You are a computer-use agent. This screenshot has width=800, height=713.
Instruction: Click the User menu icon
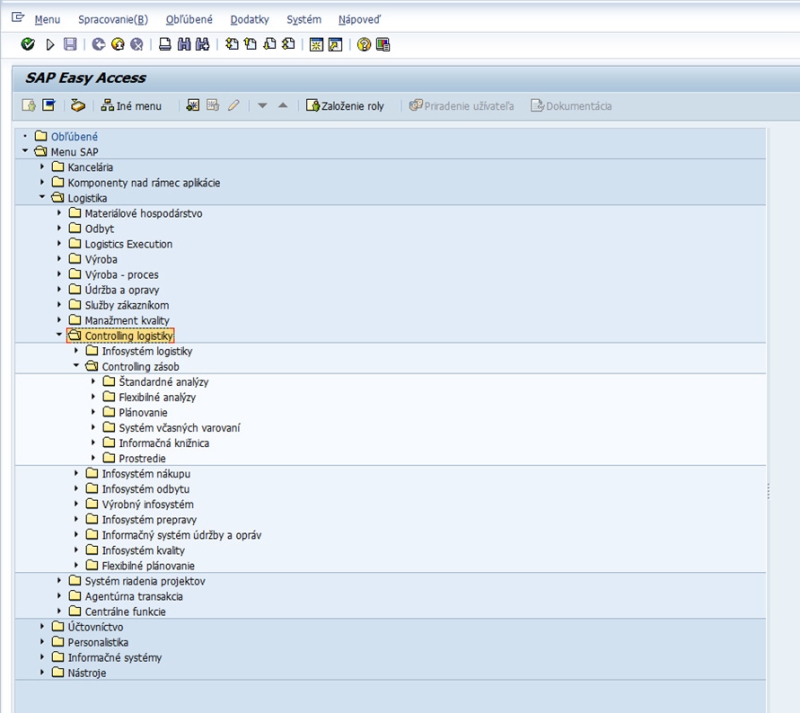click(29, 106)
